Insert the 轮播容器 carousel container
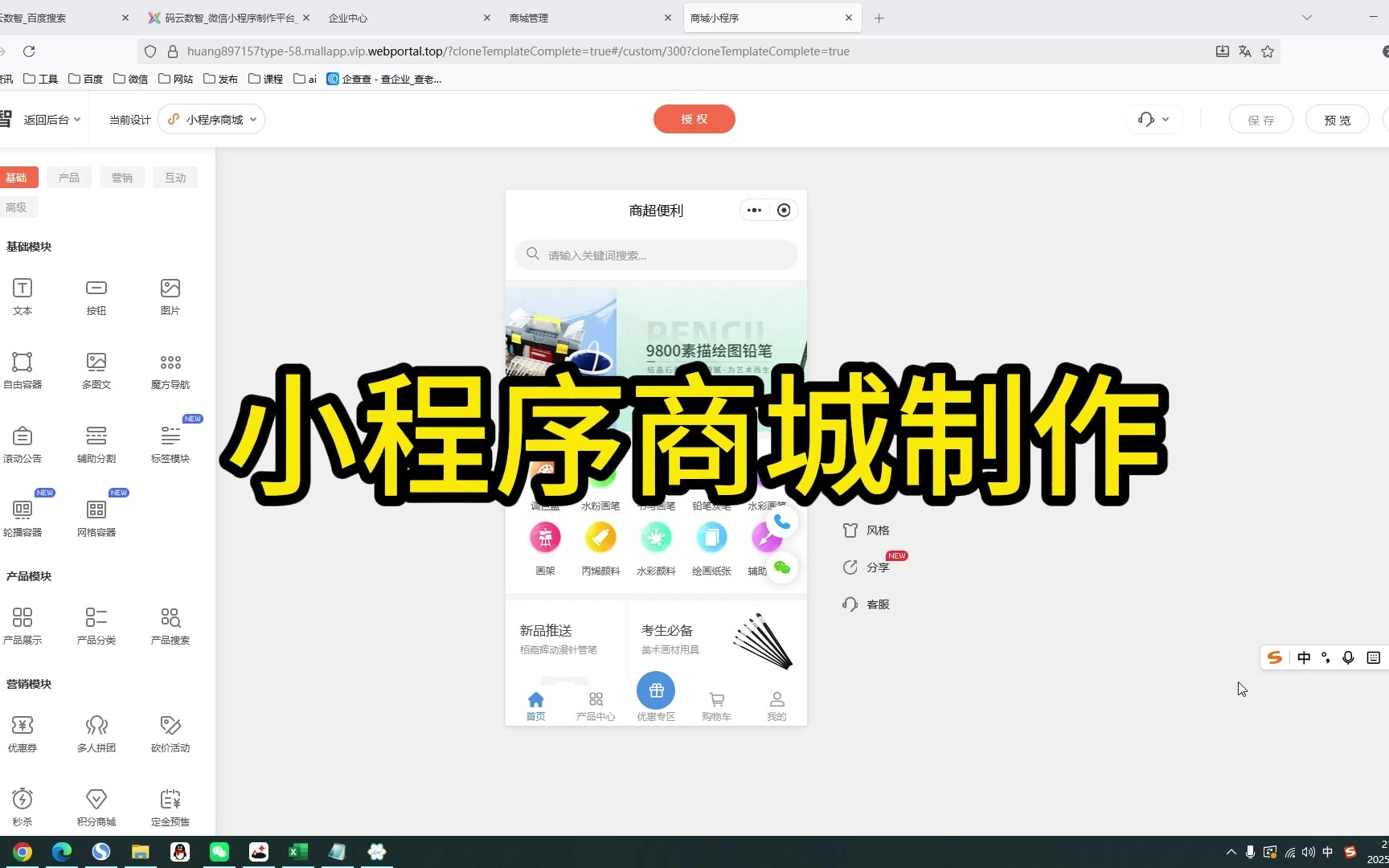Viewport: 1389px width, 868px height. pyautogui.click(x=23, y=518)
